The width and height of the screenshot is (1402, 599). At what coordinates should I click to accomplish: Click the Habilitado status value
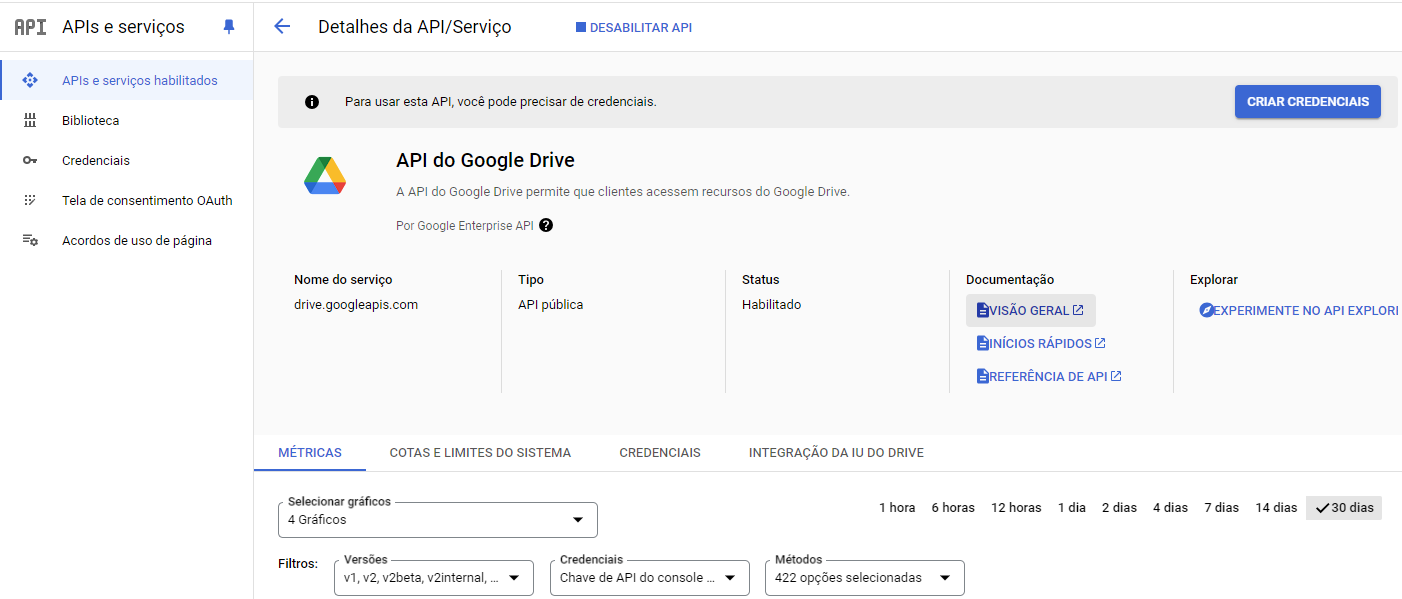pos(771,304)
